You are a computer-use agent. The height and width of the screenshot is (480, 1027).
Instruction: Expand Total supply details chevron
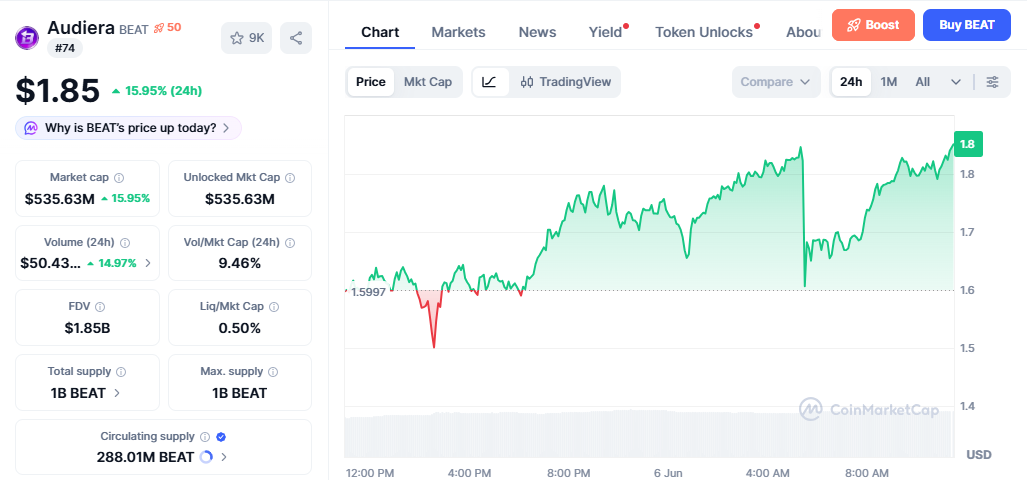click(117, 393)
